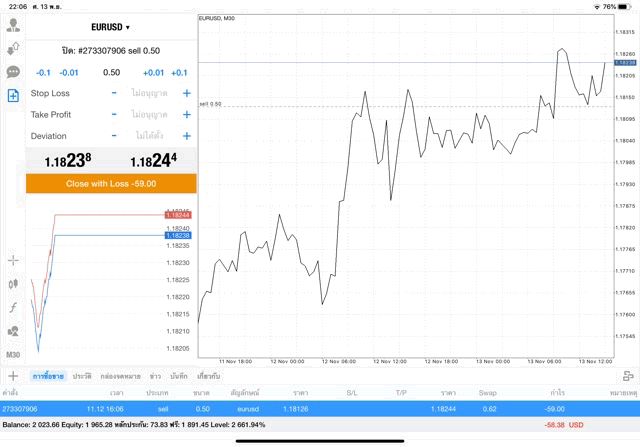Expand the EURUSD symbol dropdown
Viewport: 640px width, 447px height.
pos(110,27)
